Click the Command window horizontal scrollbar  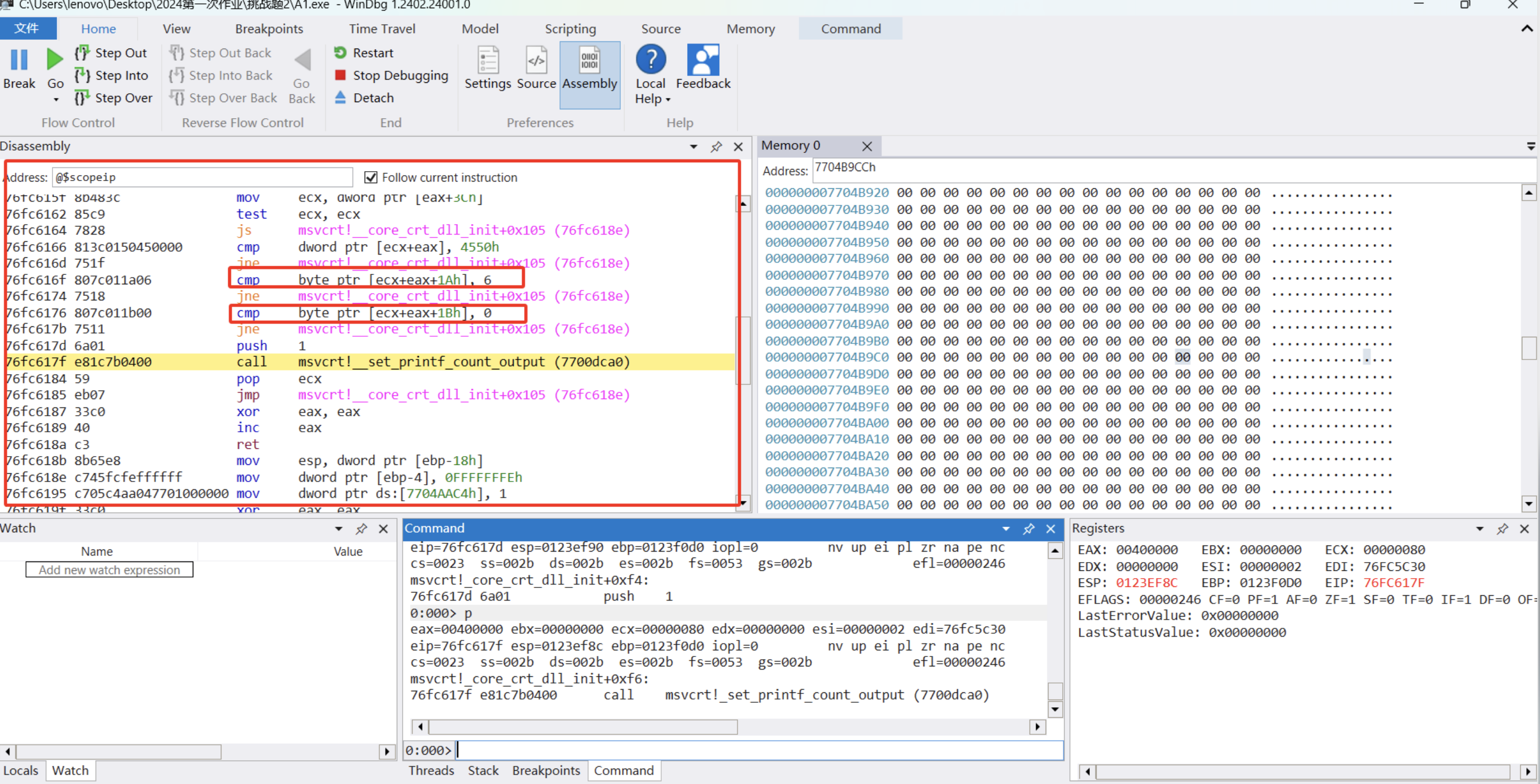583,727
